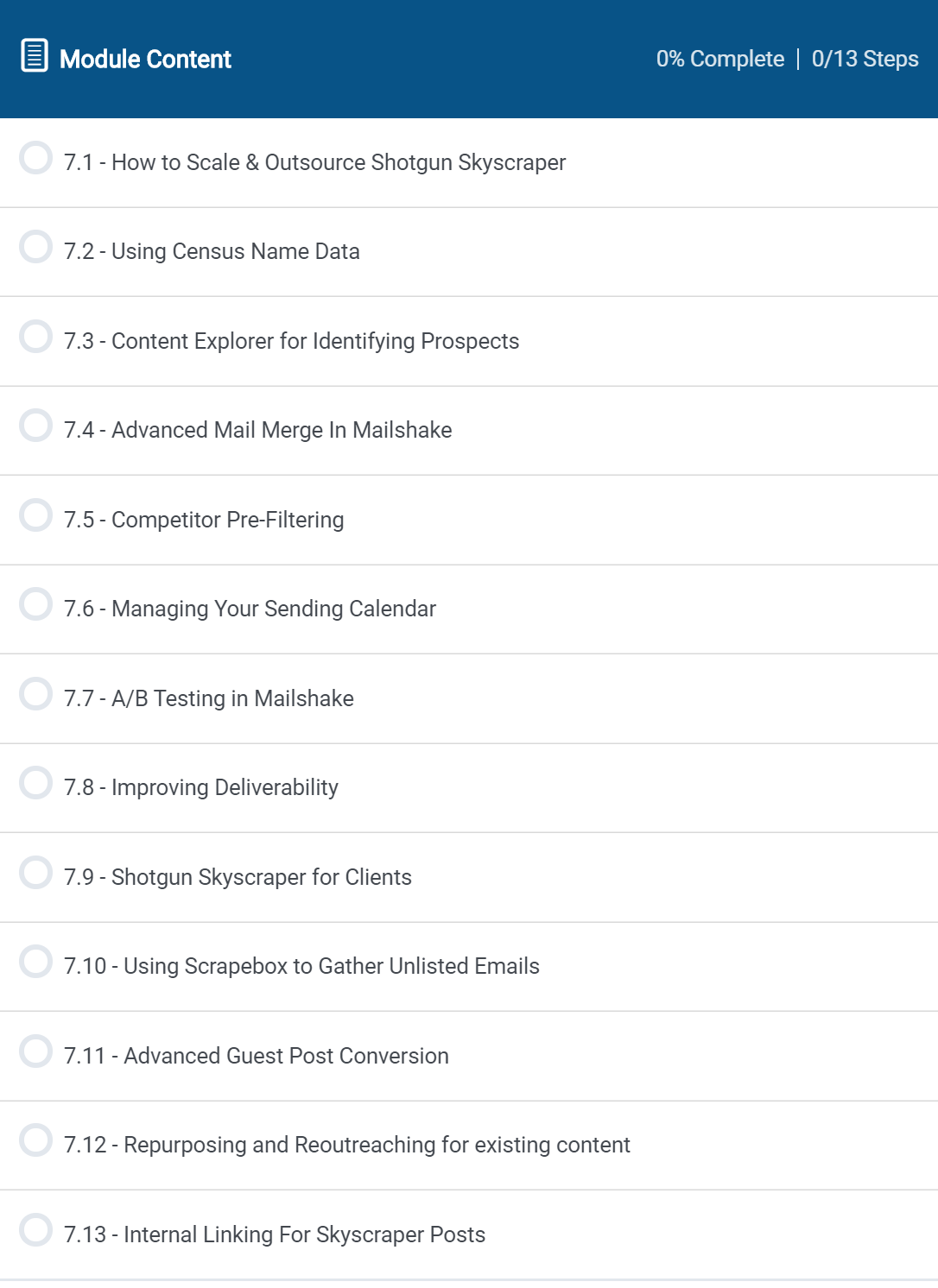The height and width of the screenshot is (1288, 938).
Task: Open Shotgun Skyscraper for Clients lesson
Action: pos(238,877)
